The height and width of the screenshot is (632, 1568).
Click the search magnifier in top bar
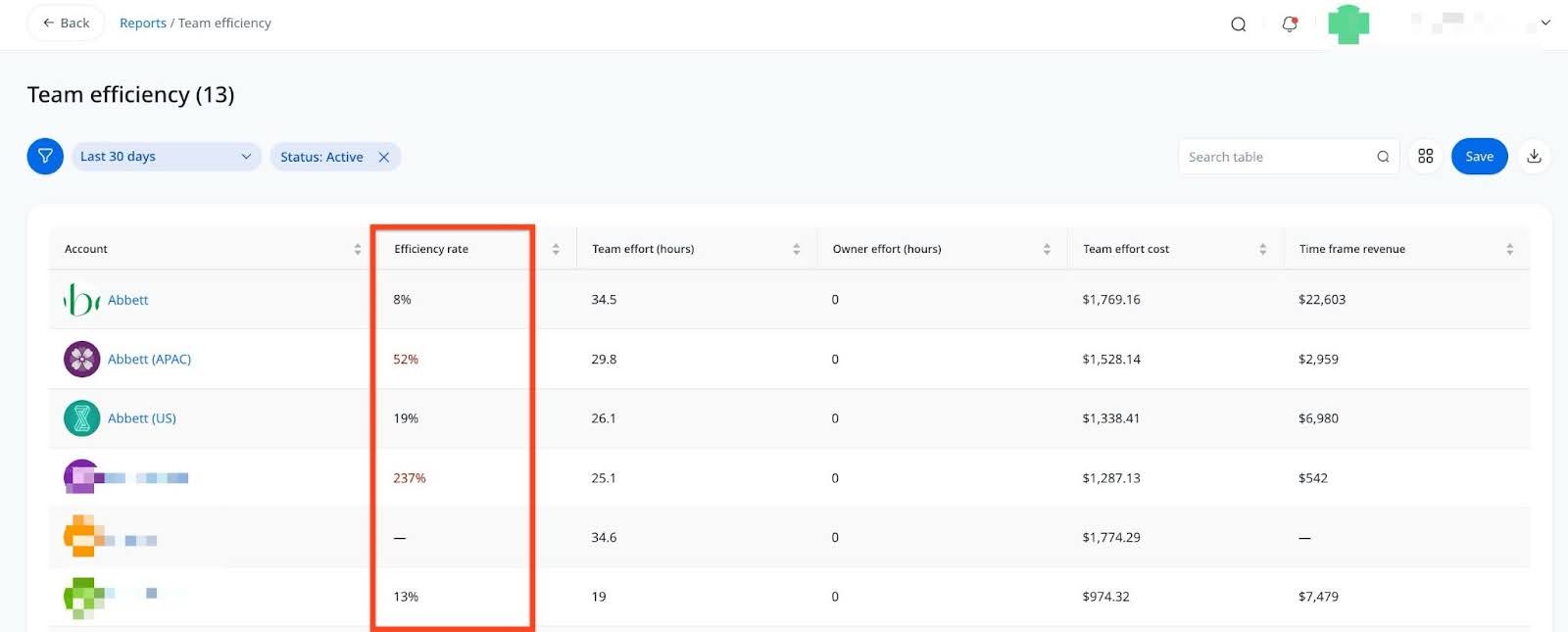point(1239,24)
